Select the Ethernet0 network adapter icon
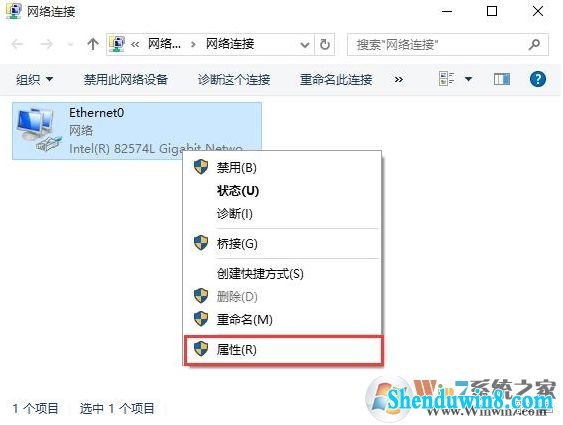The image size is (563, 425). tap(38, 130)
